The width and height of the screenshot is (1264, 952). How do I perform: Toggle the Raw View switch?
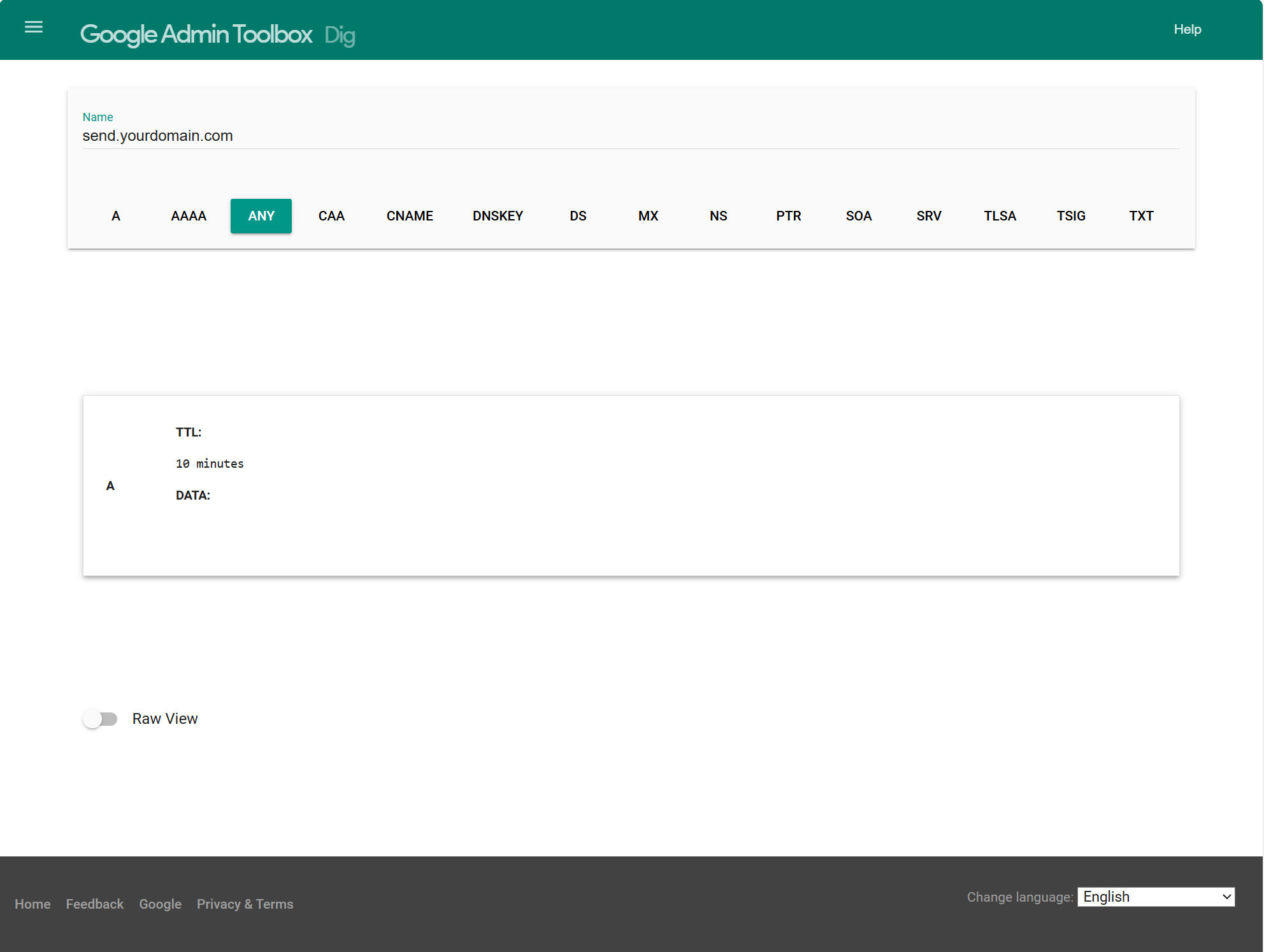coord(101,719)
